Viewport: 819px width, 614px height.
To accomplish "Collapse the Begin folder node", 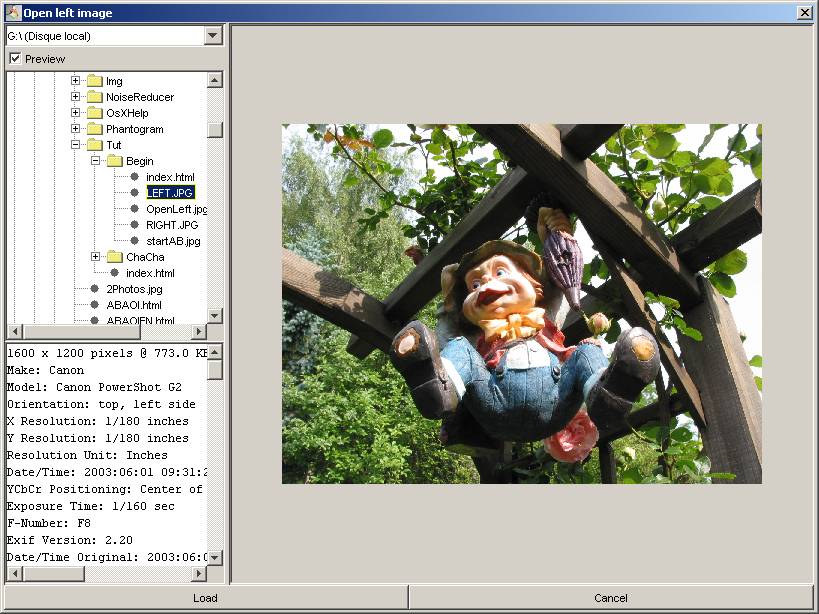I will click(95, 160).
